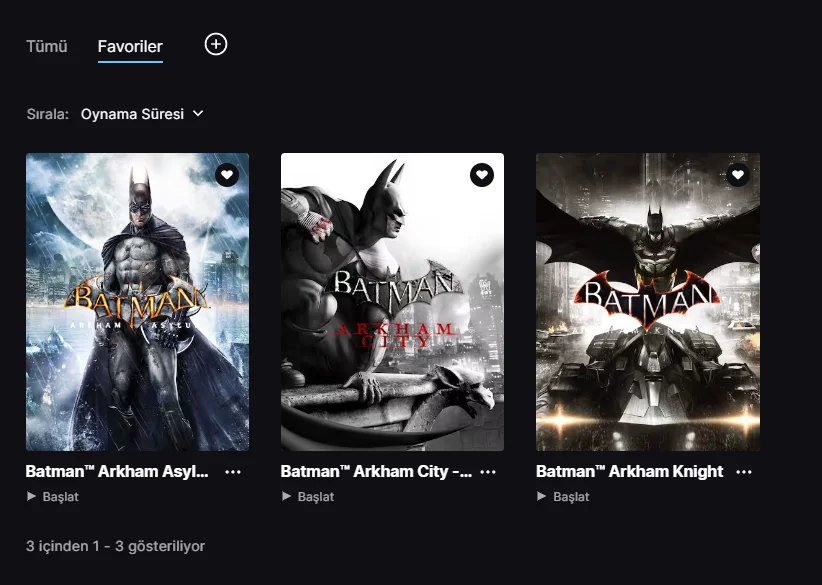
Task: Switch to the Tümü tab
Action: coord(47,46)
